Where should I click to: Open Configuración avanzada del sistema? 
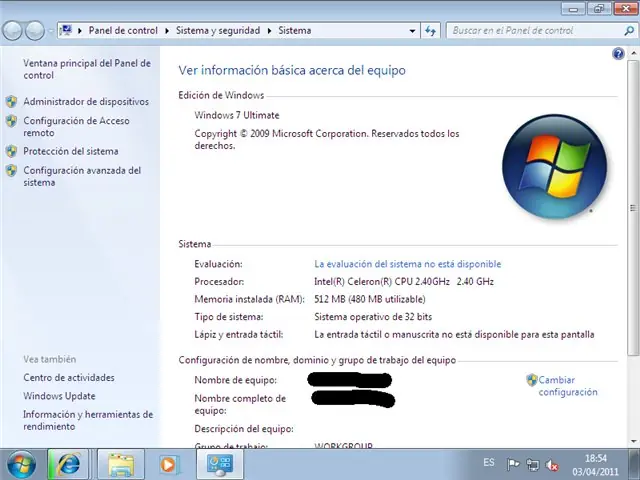(x=82, y=176)
